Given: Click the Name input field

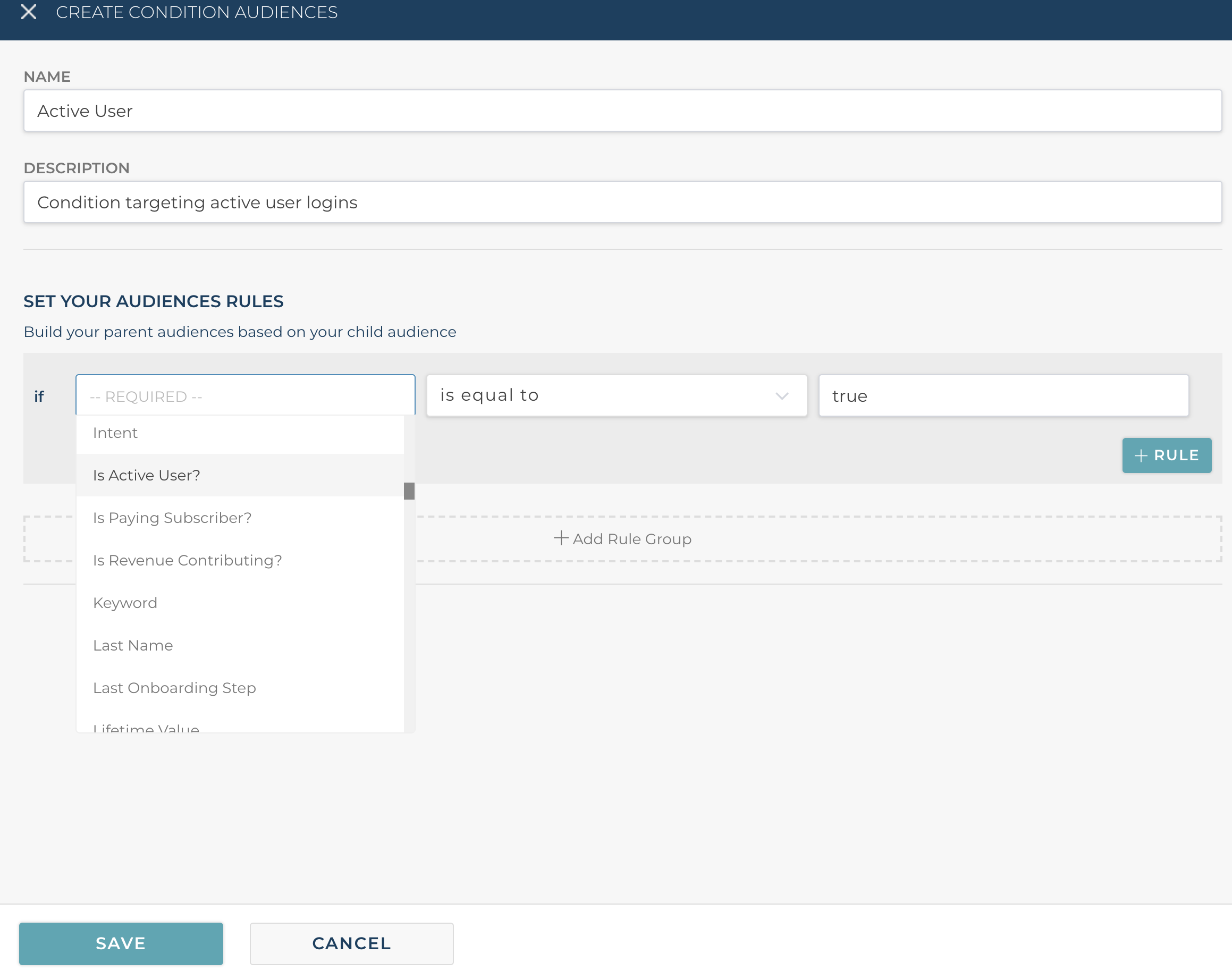Looking at the screenshot, I should coord(622,111).
